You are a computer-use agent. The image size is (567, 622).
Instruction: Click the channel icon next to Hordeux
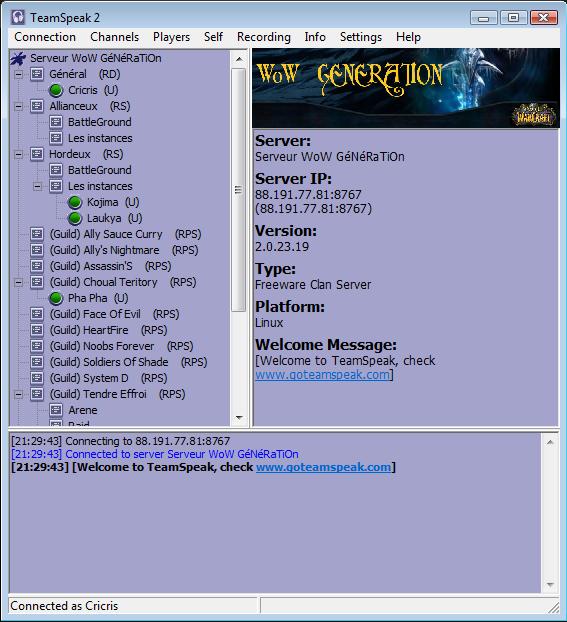click(37, 154)
